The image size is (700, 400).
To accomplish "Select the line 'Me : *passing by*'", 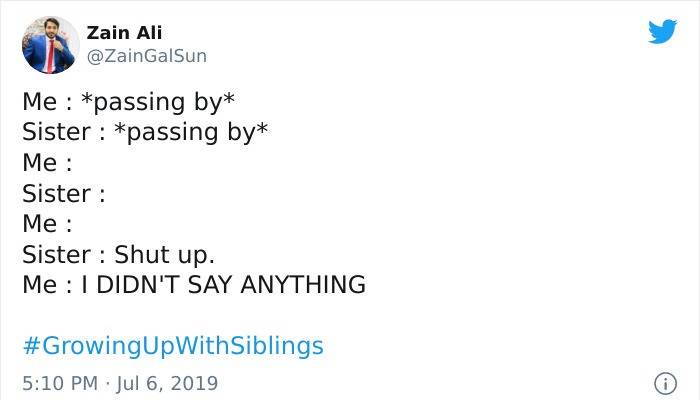I will [129, 102].
